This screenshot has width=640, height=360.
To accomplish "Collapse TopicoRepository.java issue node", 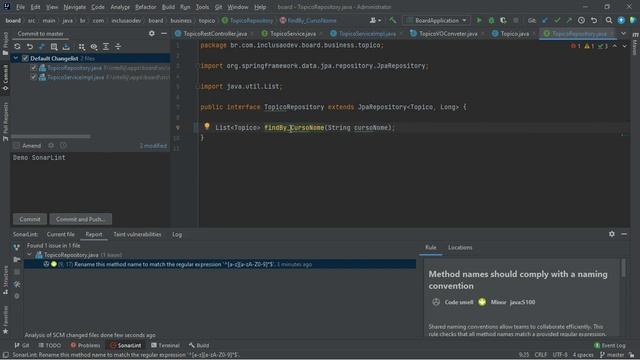I will point(29,255).
